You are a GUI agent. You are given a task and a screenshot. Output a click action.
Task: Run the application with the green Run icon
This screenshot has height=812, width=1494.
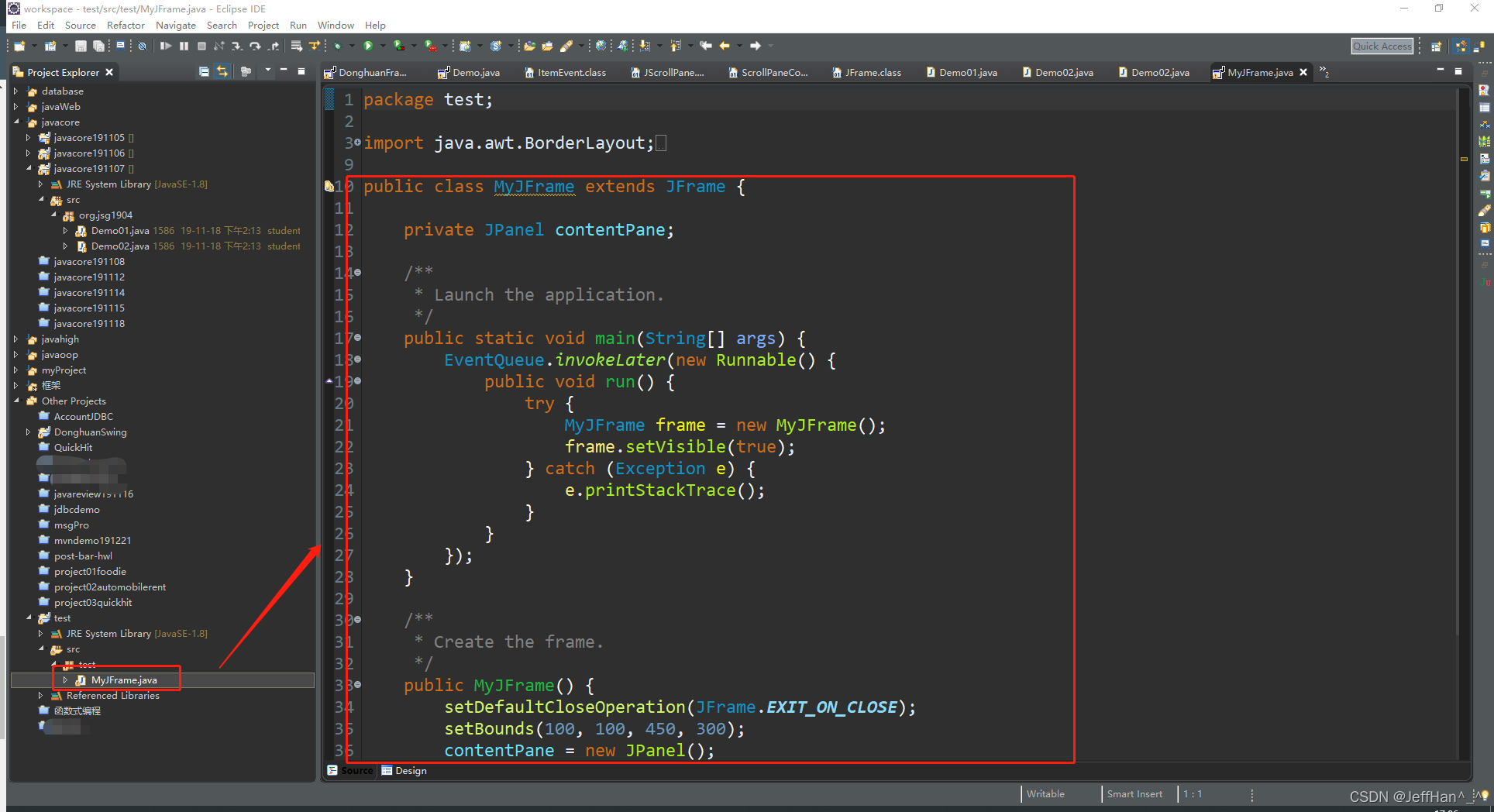367,46
